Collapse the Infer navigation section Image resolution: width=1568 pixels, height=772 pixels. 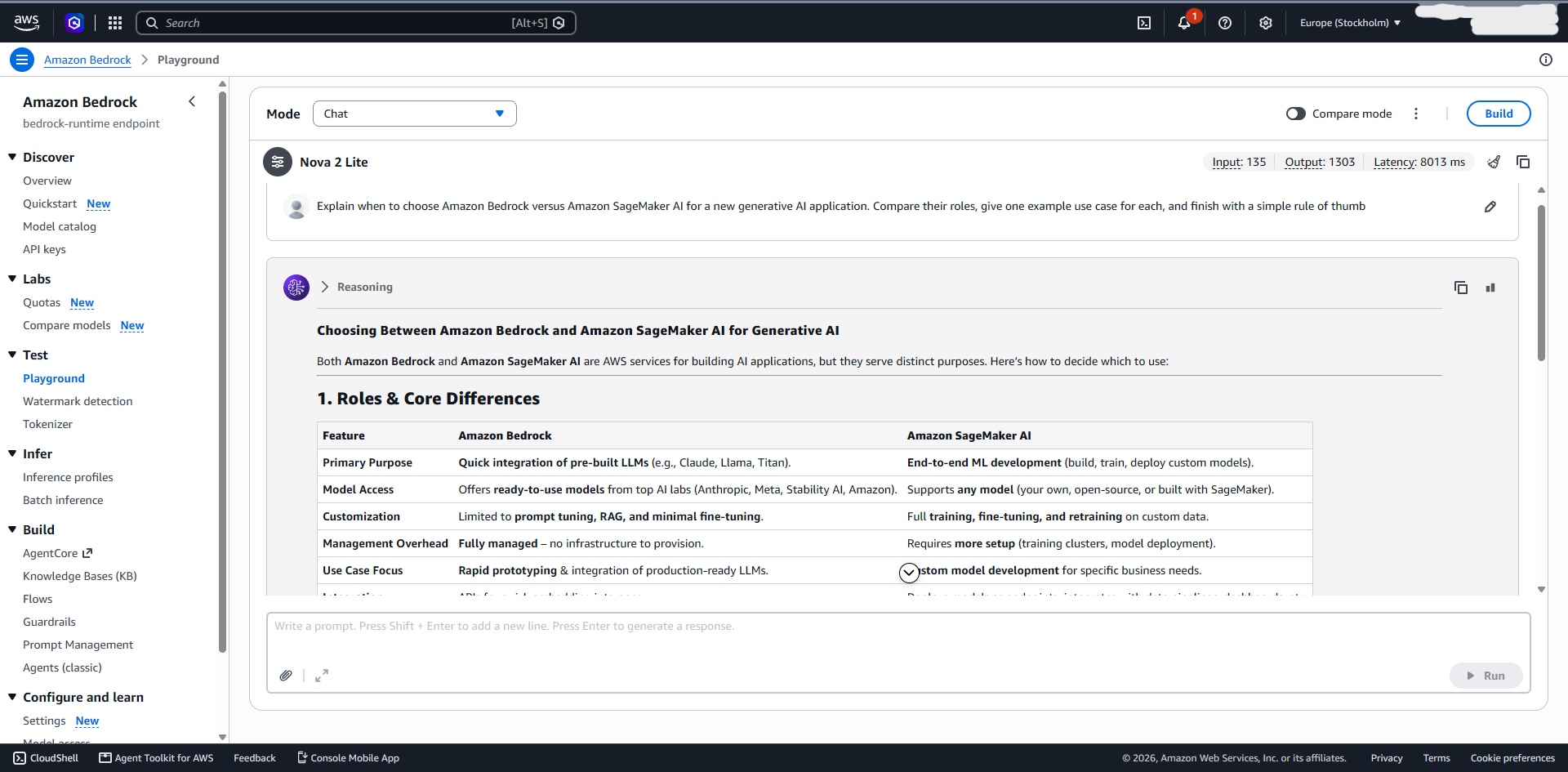point(12,453)
